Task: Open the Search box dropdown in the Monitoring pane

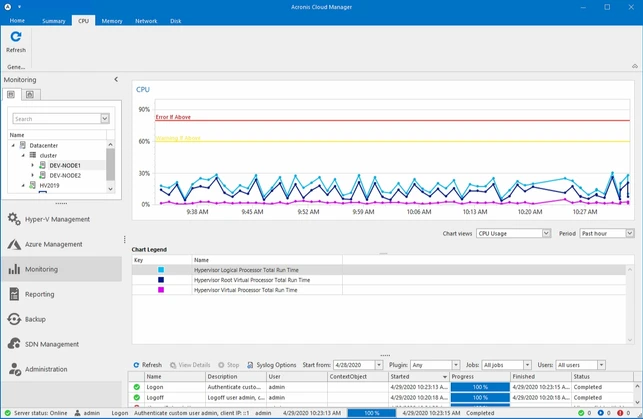Action: tap(105, 119)
